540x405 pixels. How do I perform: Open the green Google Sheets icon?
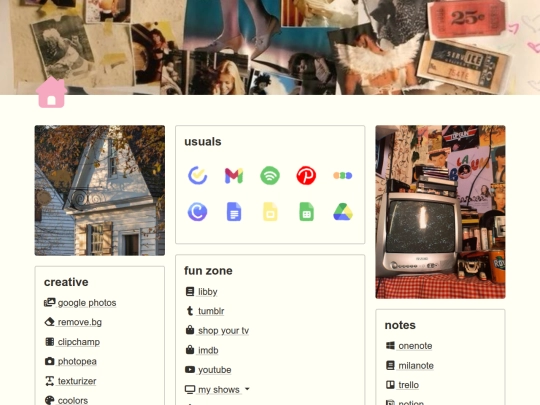click(x=307, y=211)
